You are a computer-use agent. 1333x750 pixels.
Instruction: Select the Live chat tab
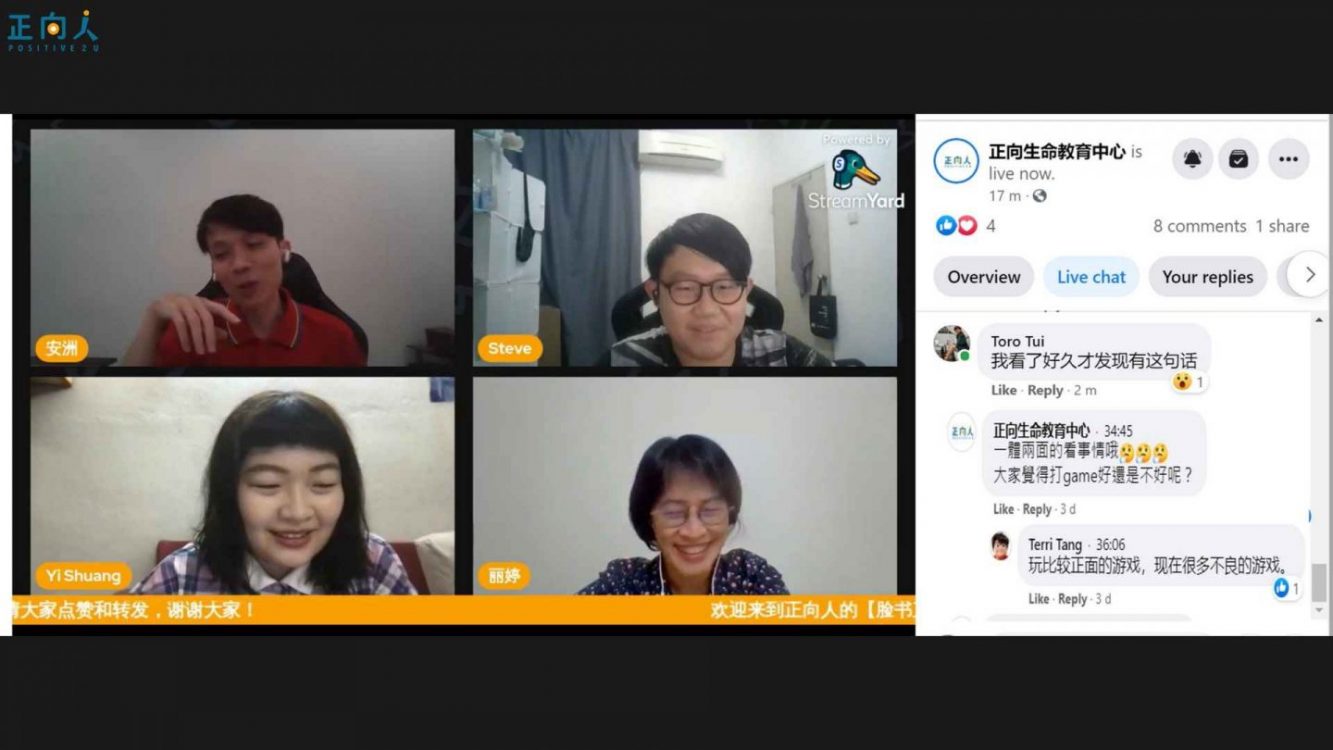[x=1091, y=277]
